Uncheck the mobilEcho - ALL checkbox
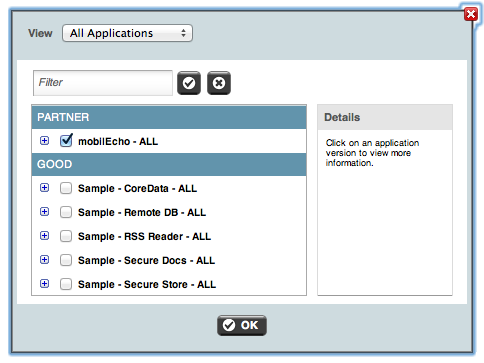The height and width of the screenshot is (363, 484). 66,140
